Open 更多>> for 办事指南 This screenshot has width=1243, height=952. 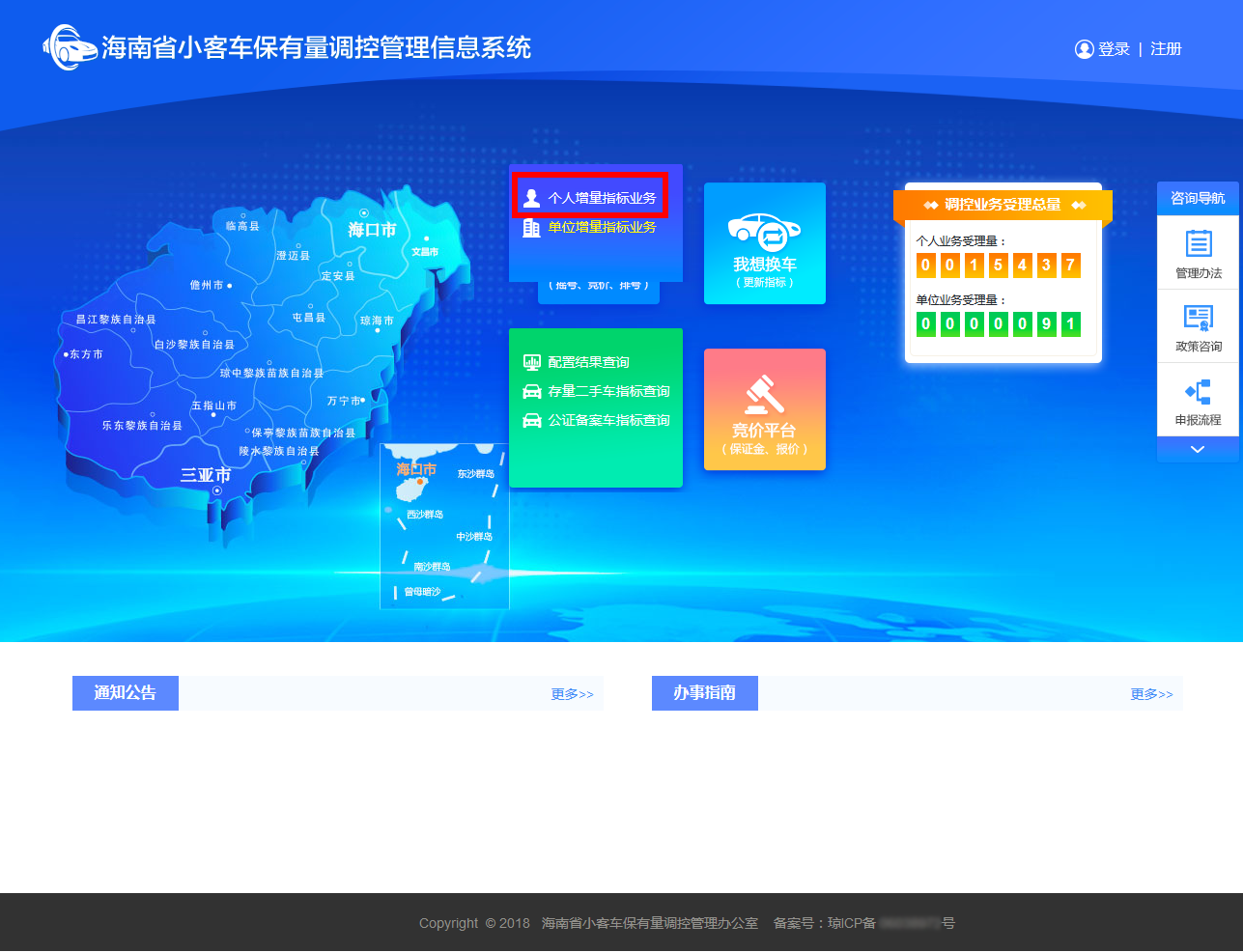1151,694
